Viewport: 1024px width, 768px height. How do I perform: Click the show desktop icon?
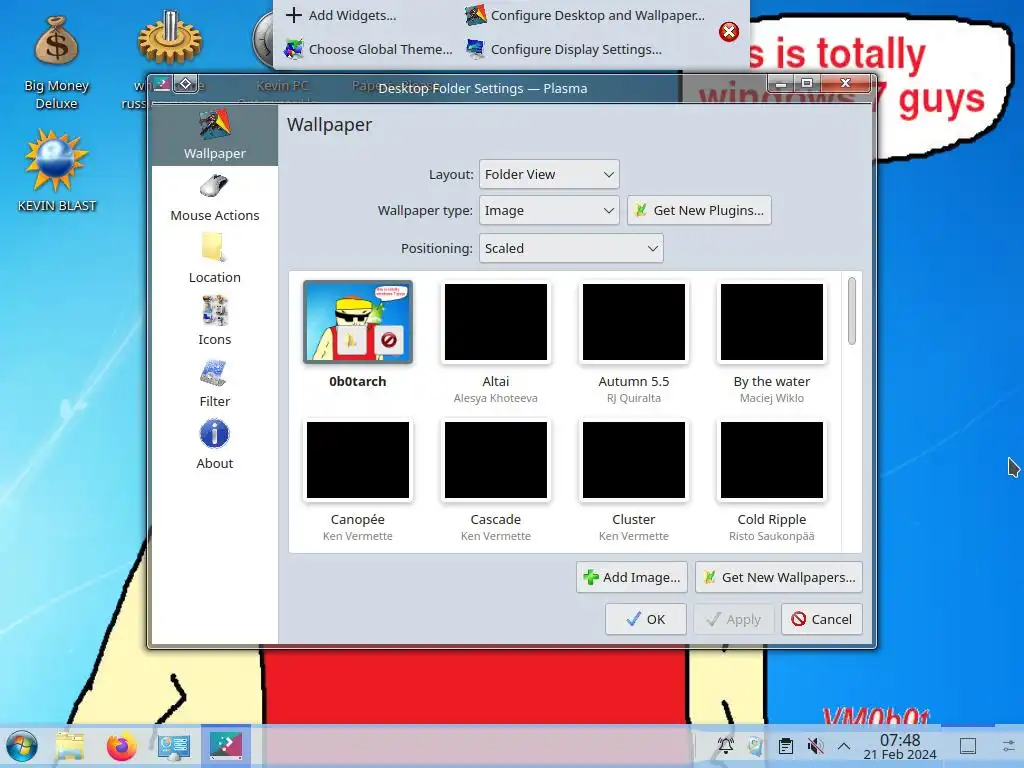968,746
